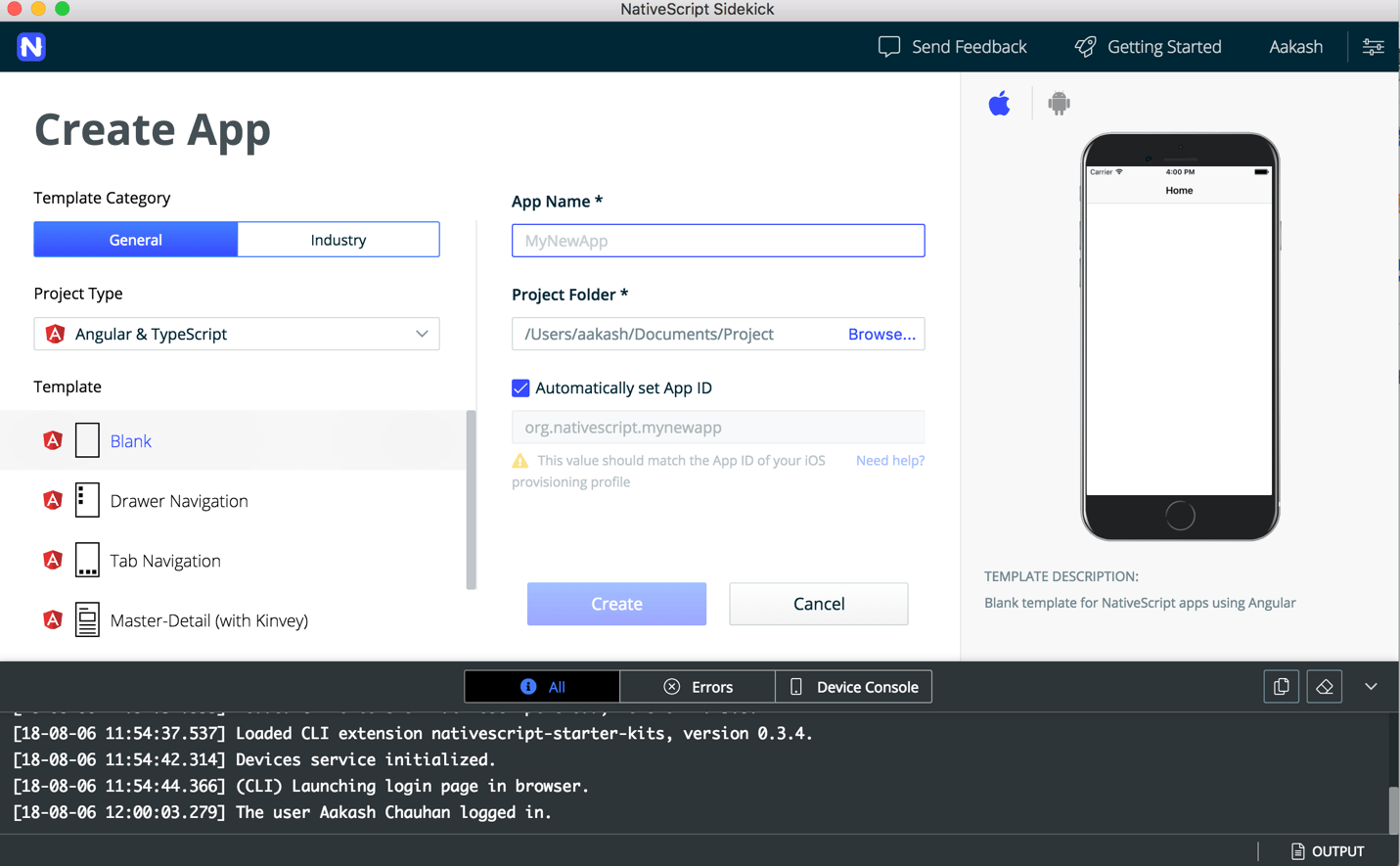Open the Project Type dropdown
The width and height of the screenshot is (1400, 866).
click(x=237, y=335)
